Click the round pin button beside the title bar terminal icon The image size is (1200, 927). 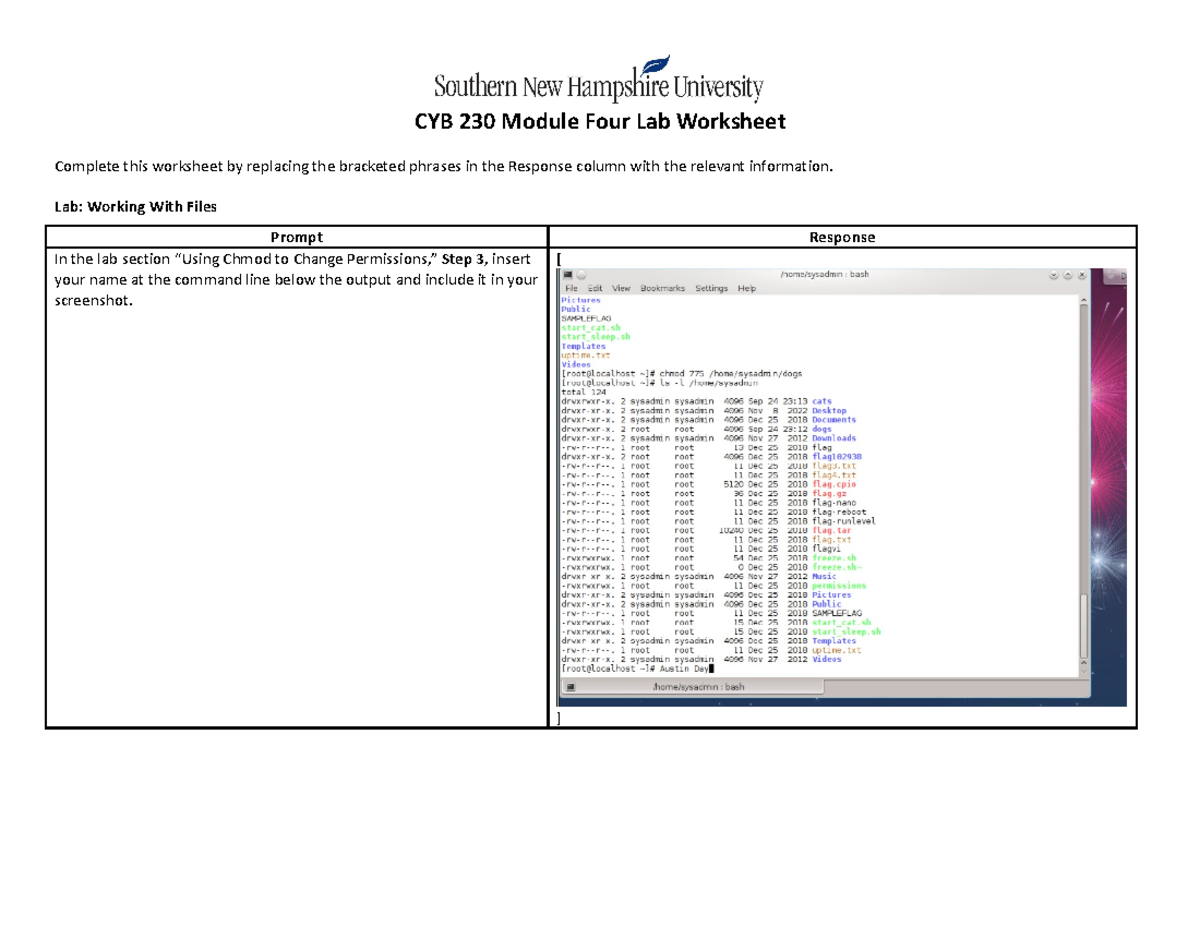(x=581, y=275)
